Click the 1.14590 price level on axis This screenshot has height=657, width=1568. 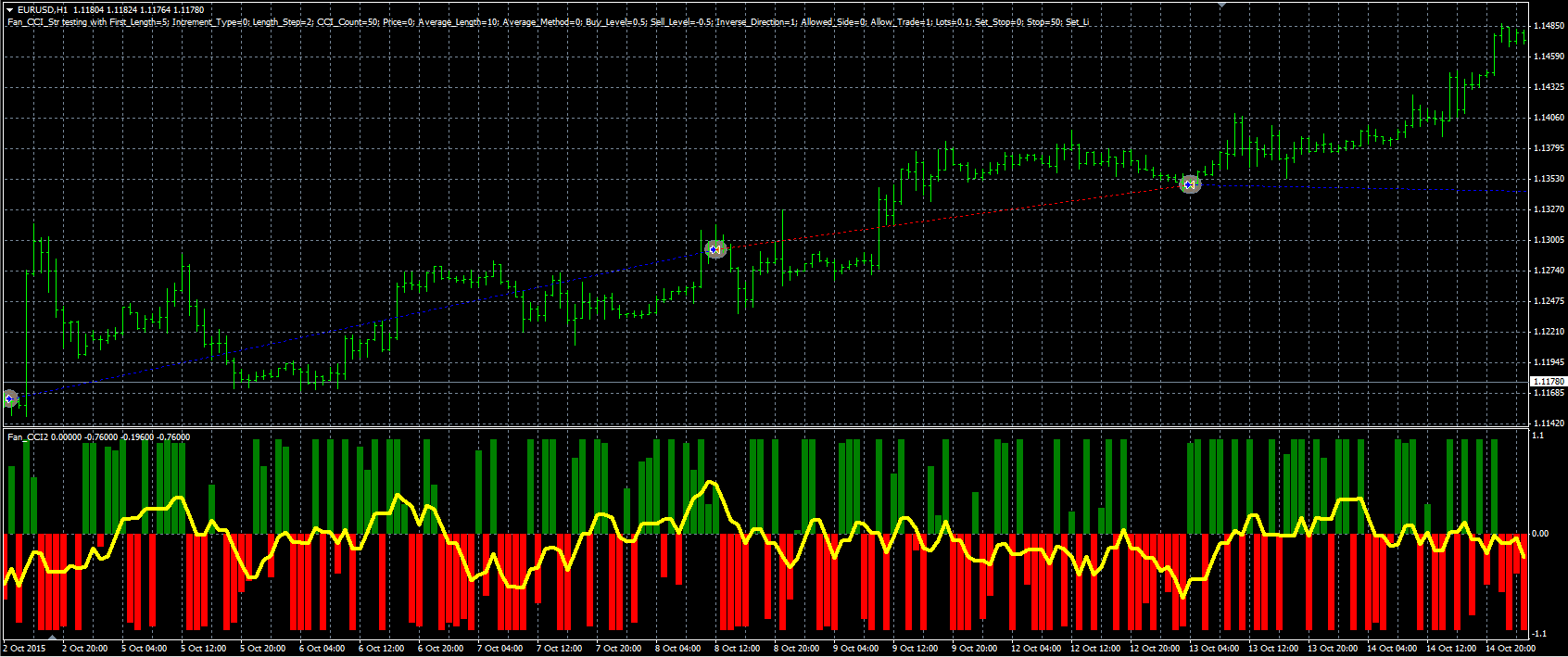point(1549,57)
